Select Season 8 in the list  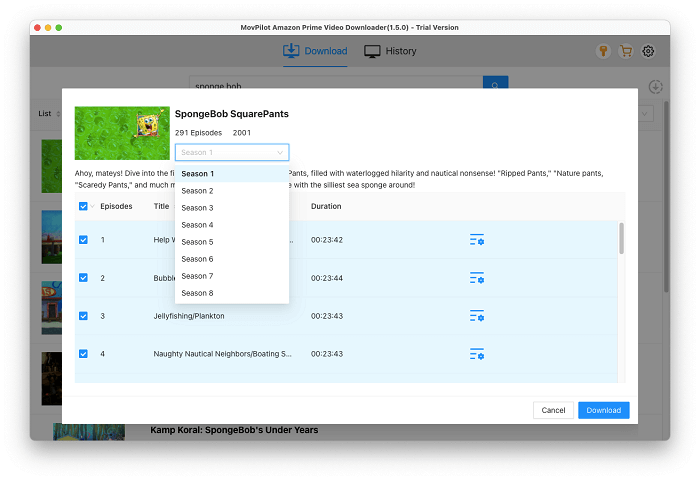(198, 293)
